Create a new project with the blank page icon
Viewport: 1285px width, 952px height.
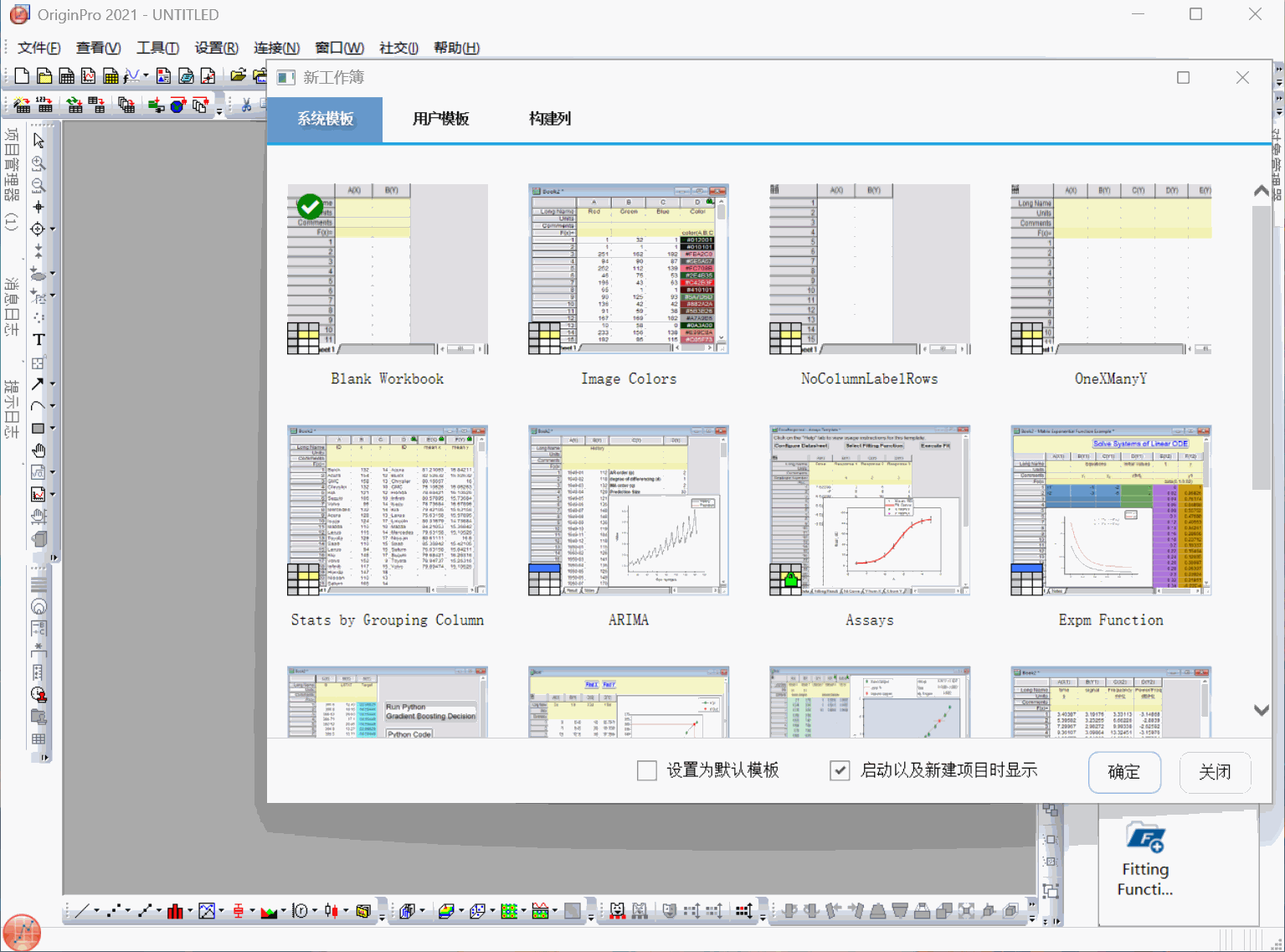pyautogui.click(x=22, y=76)
